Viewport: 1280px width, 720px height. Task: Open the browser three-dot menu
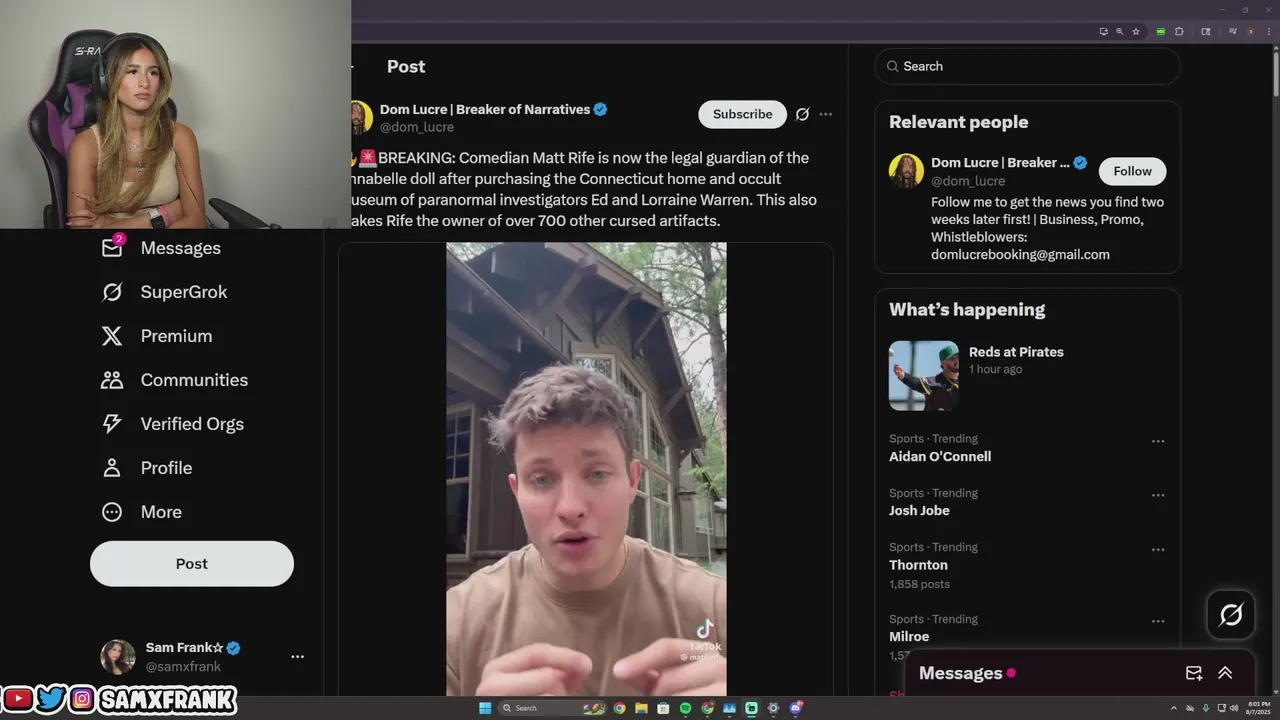1269,31
